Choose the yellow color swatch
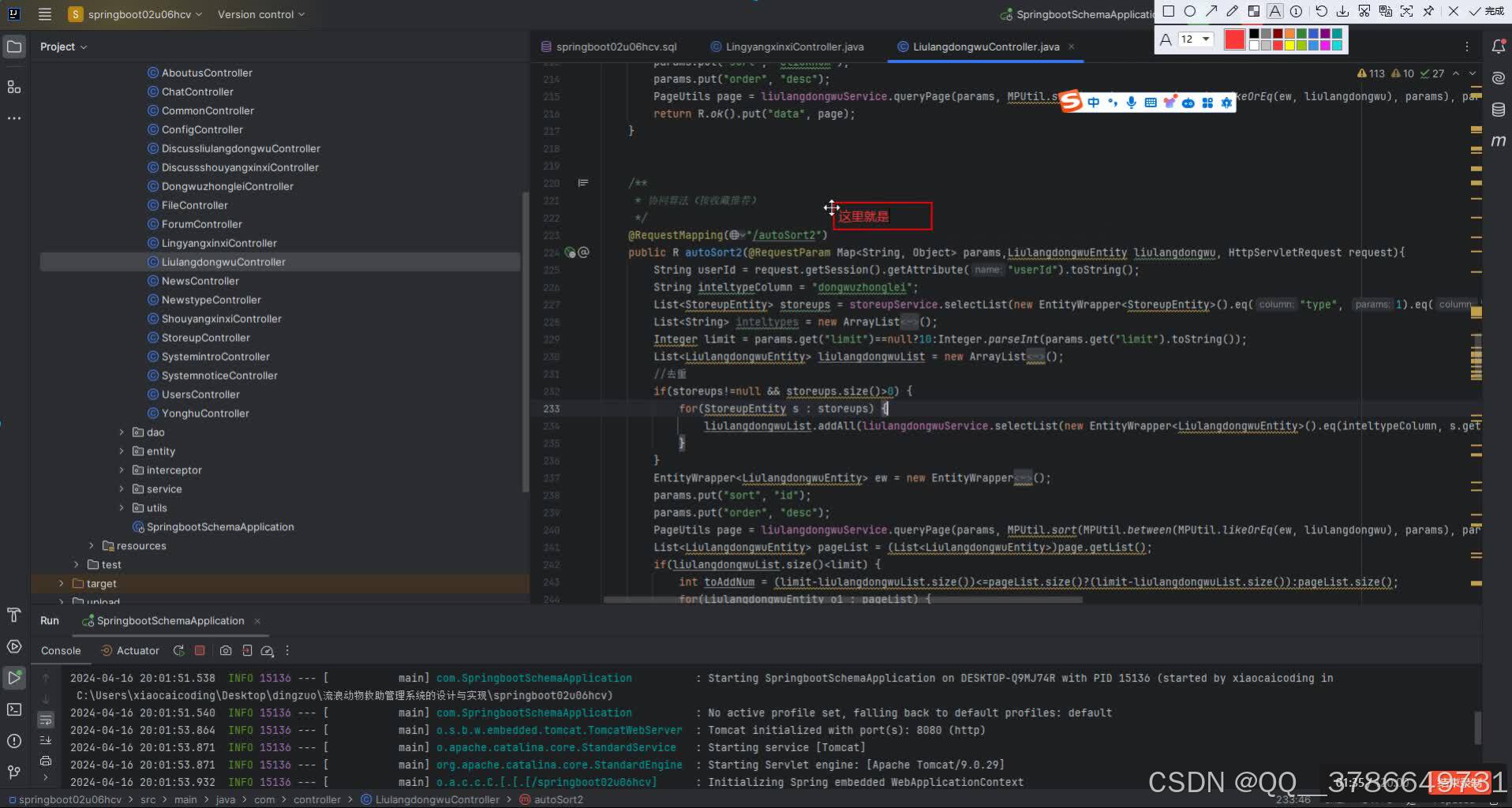The image size is (1512, 808). click(1289, 45)
